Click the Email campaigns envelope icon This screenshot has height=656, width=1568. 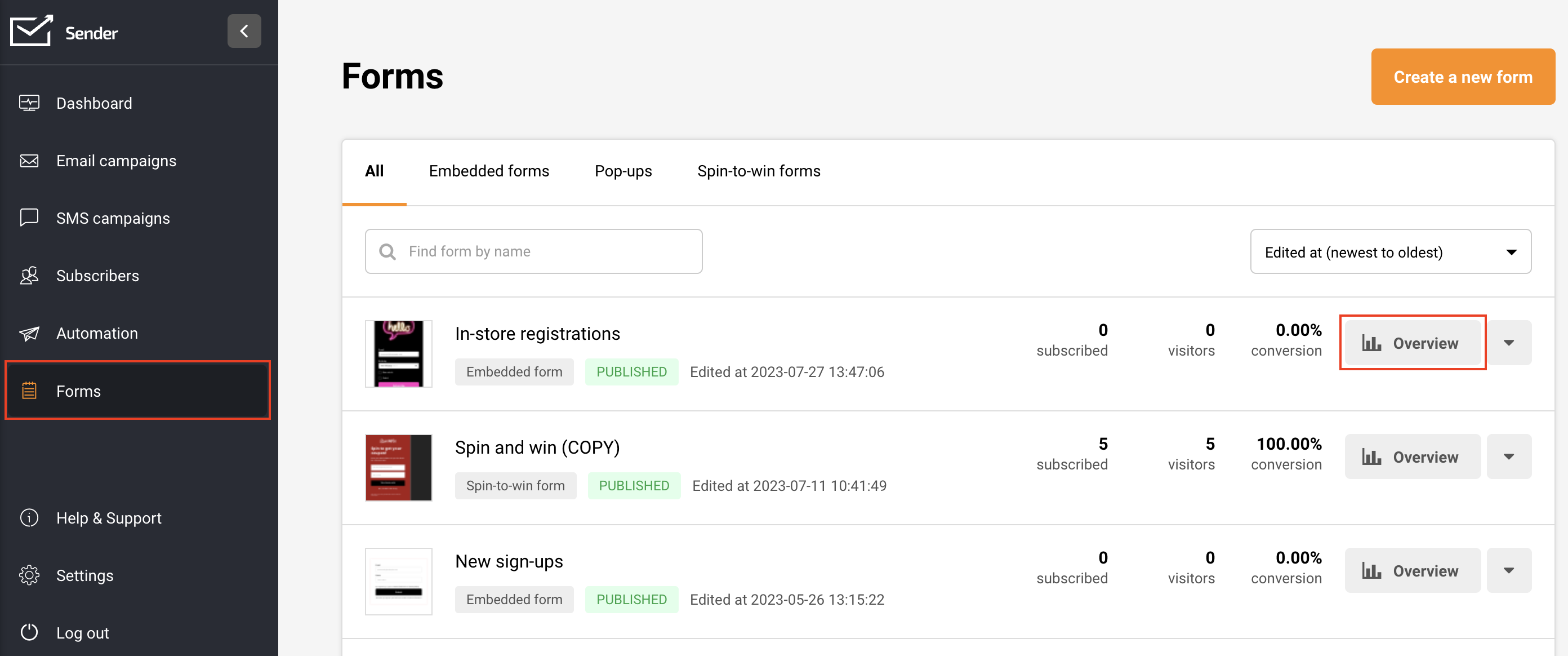(x=29, y=161)
